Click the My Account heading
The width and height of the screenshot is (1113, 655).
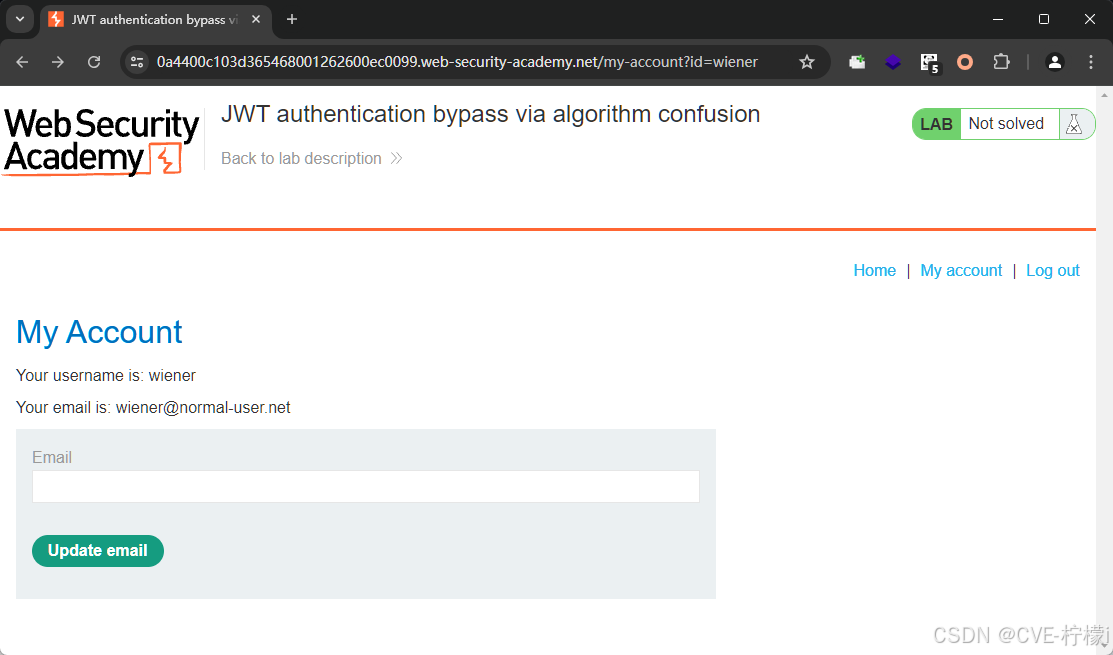(99, 332)
